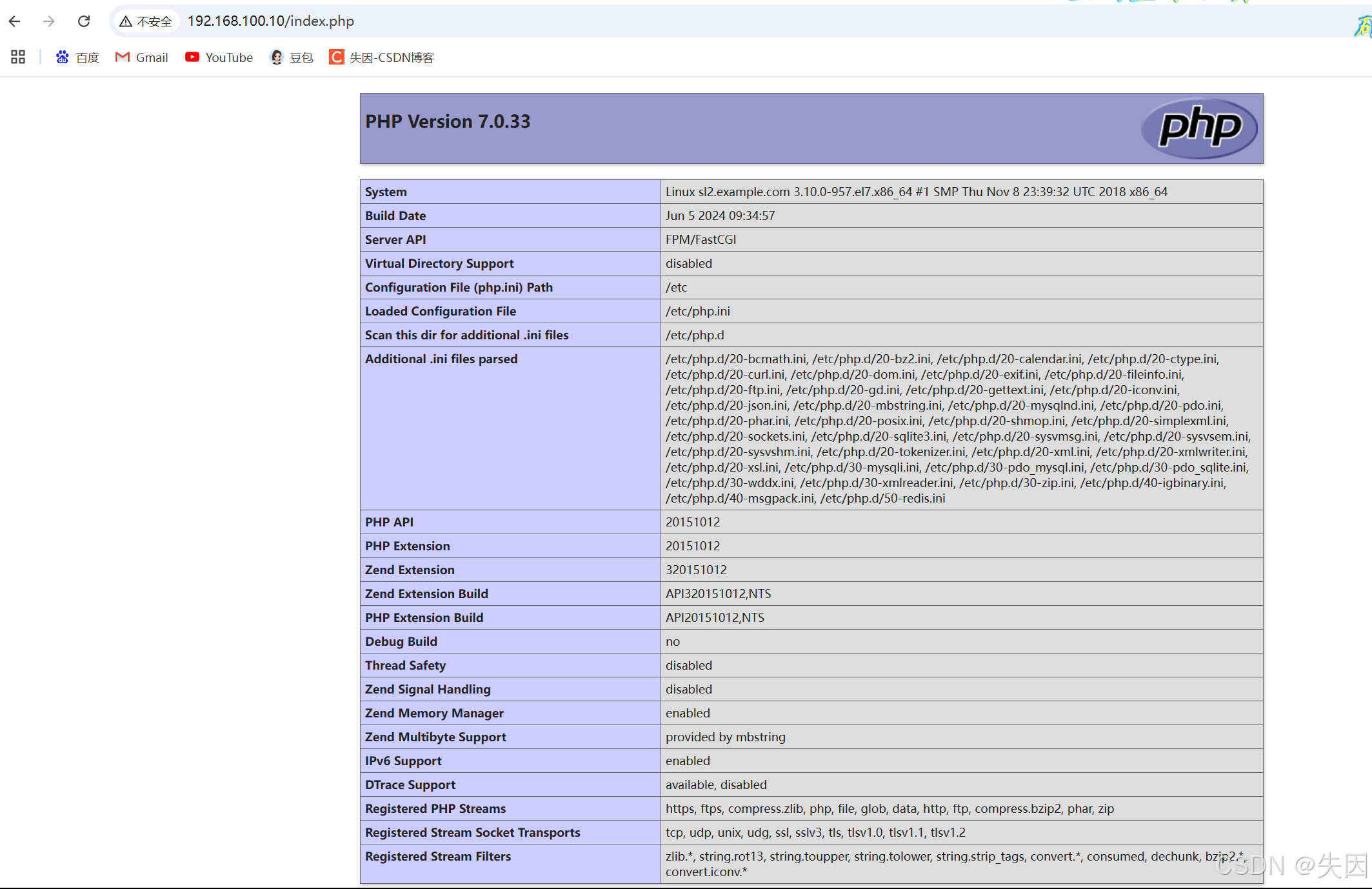This screenshot has width=1372, height=889.
Task: Open the 失因-CSDN博客 bookmark
Action: click(x=382, y=57)
